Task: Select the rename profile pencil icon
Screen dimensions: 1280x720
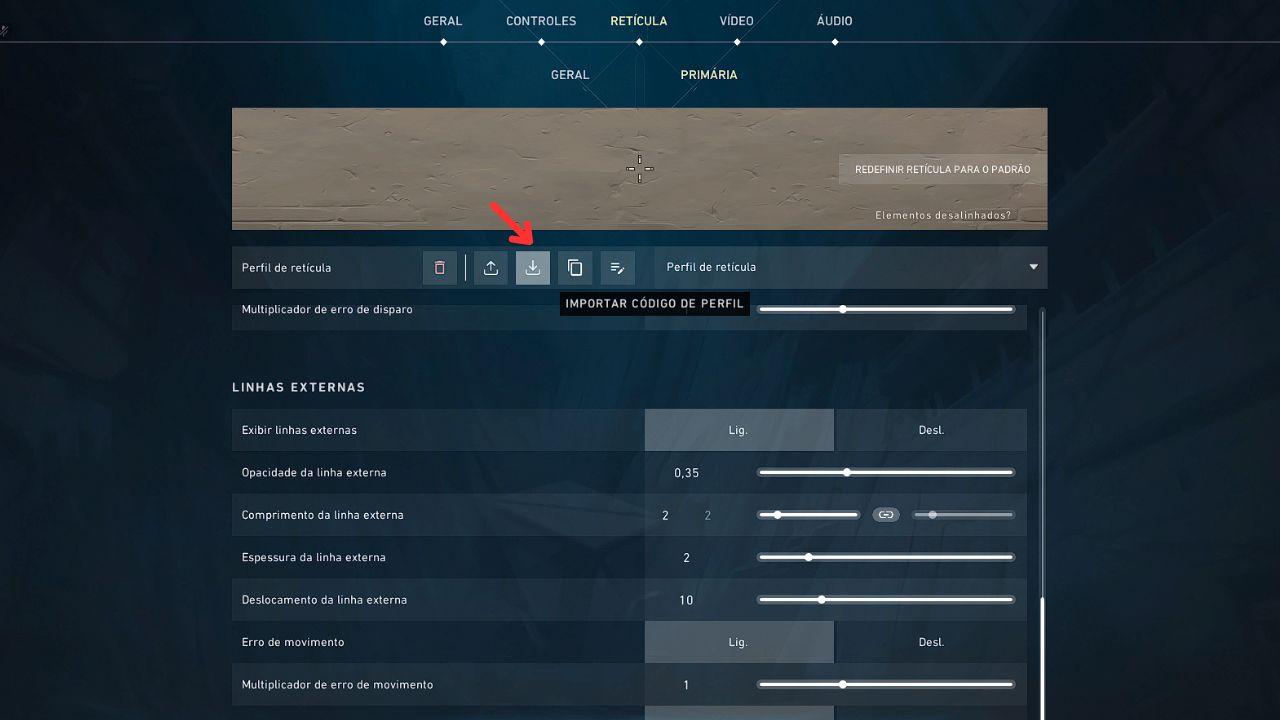Action: point(617,267)
